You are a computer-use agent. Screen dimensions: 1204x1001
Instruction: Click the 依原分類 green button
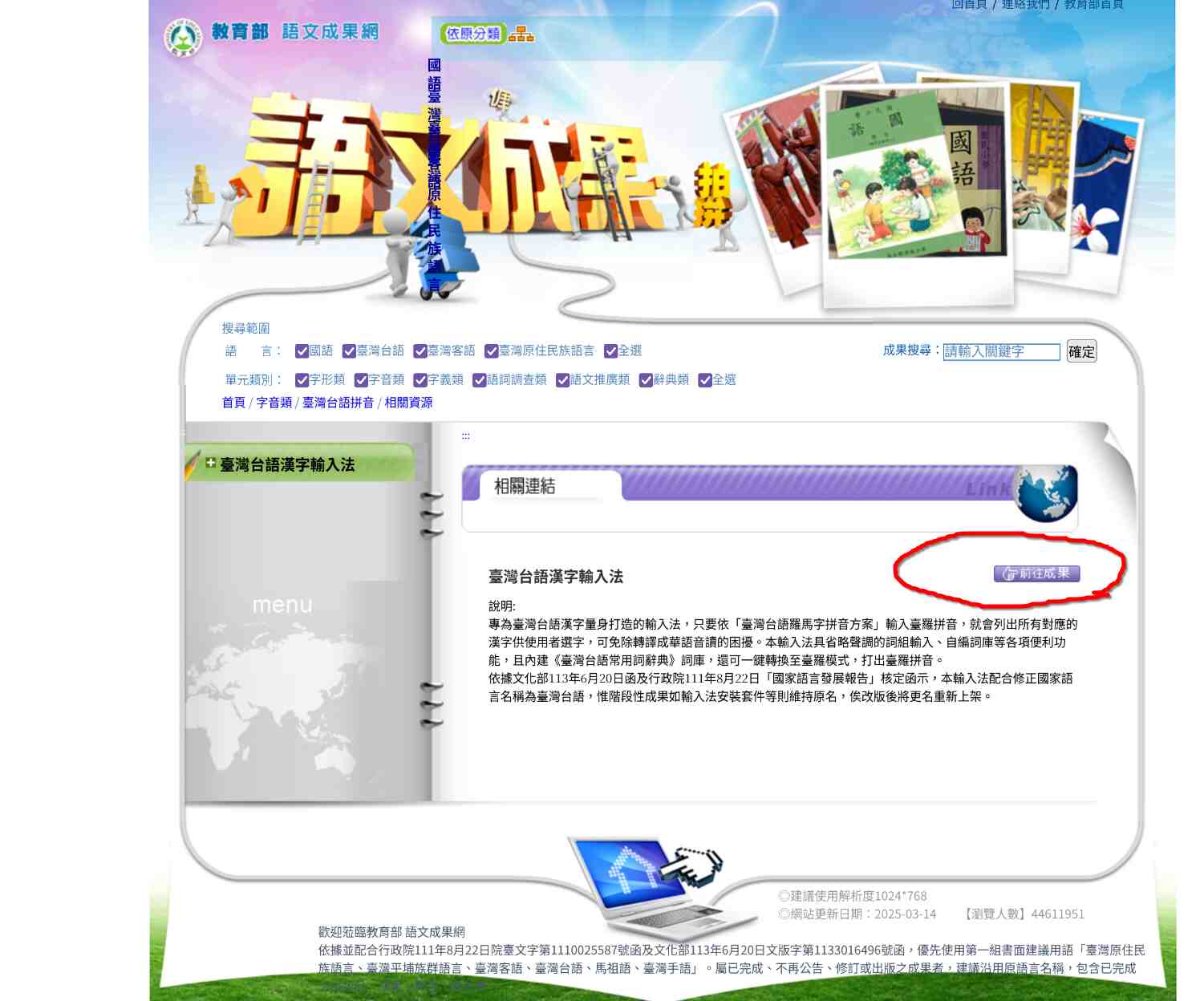click(473, 34)
